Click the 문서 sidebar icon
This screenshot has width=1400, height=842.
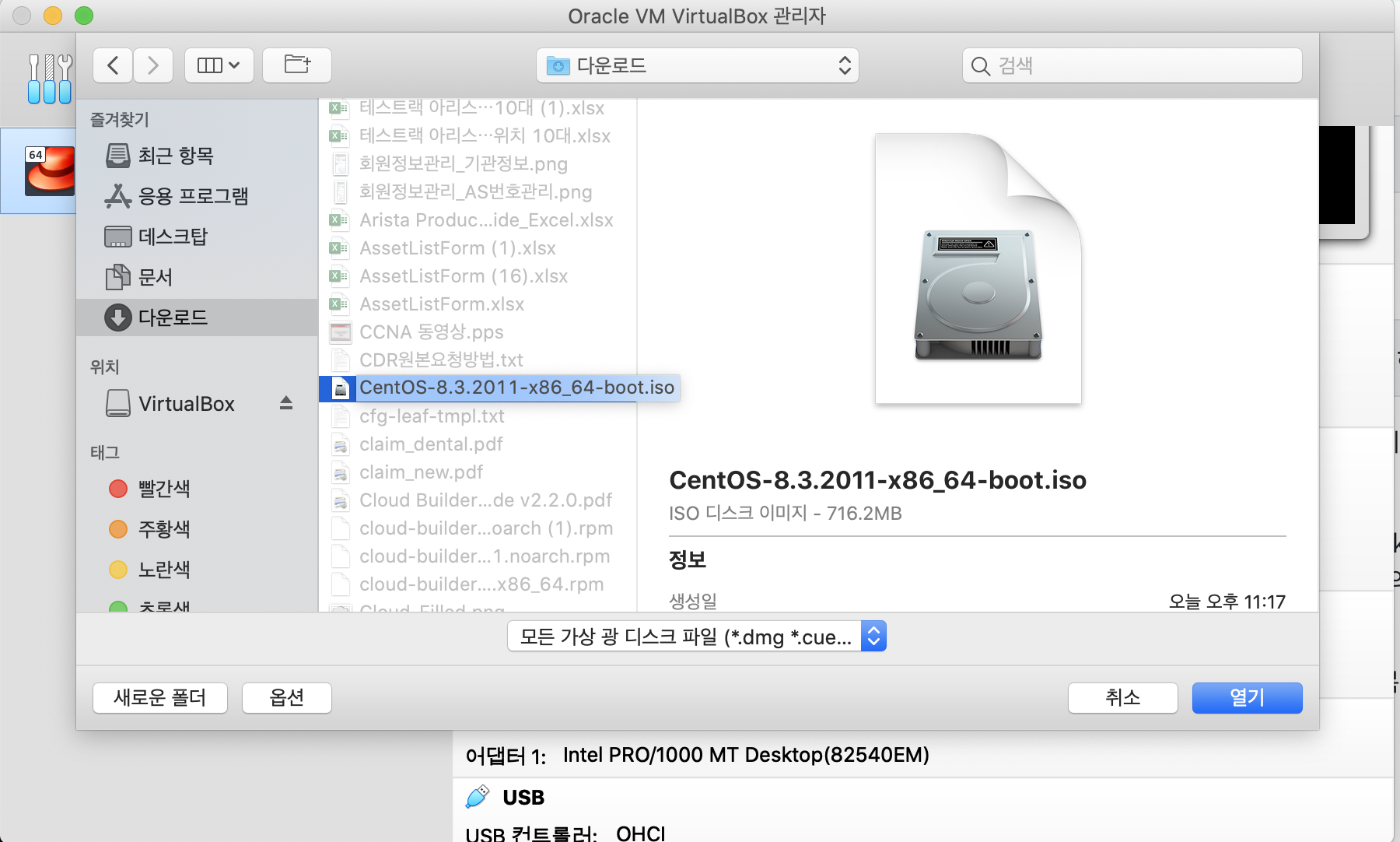(118, 277)
